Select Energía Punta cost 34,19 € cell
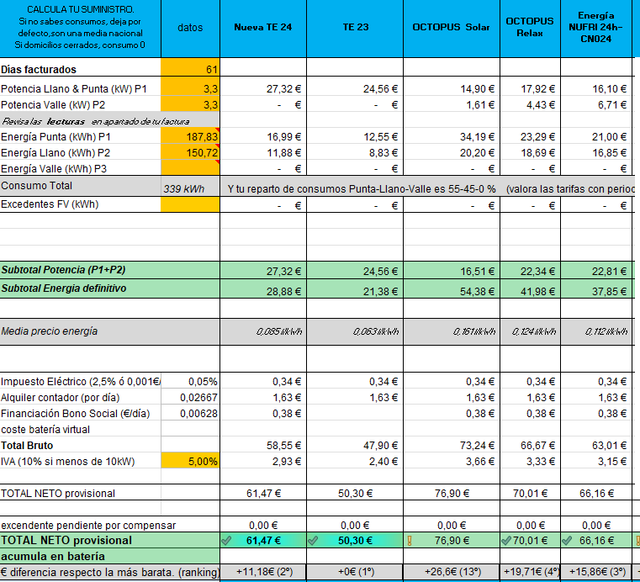640x582 pixels. (x=451, y=136)
